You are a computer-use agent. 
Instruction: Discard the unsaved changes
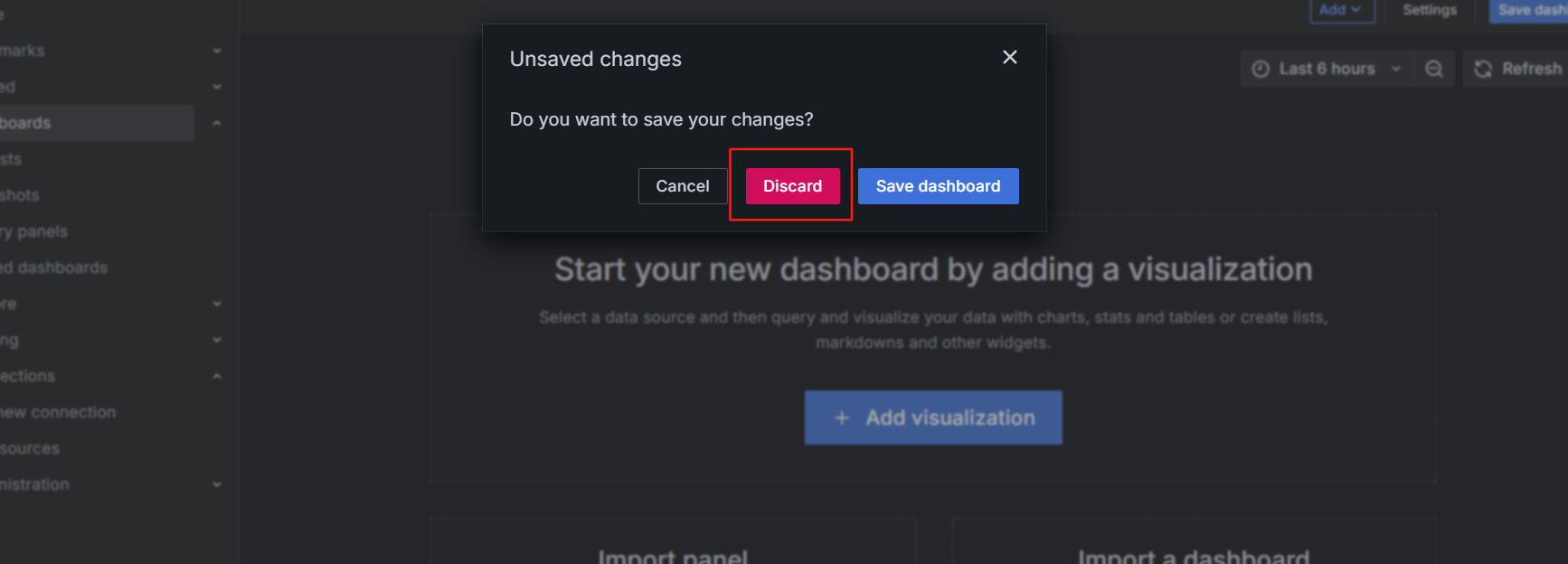coord(792,186)
